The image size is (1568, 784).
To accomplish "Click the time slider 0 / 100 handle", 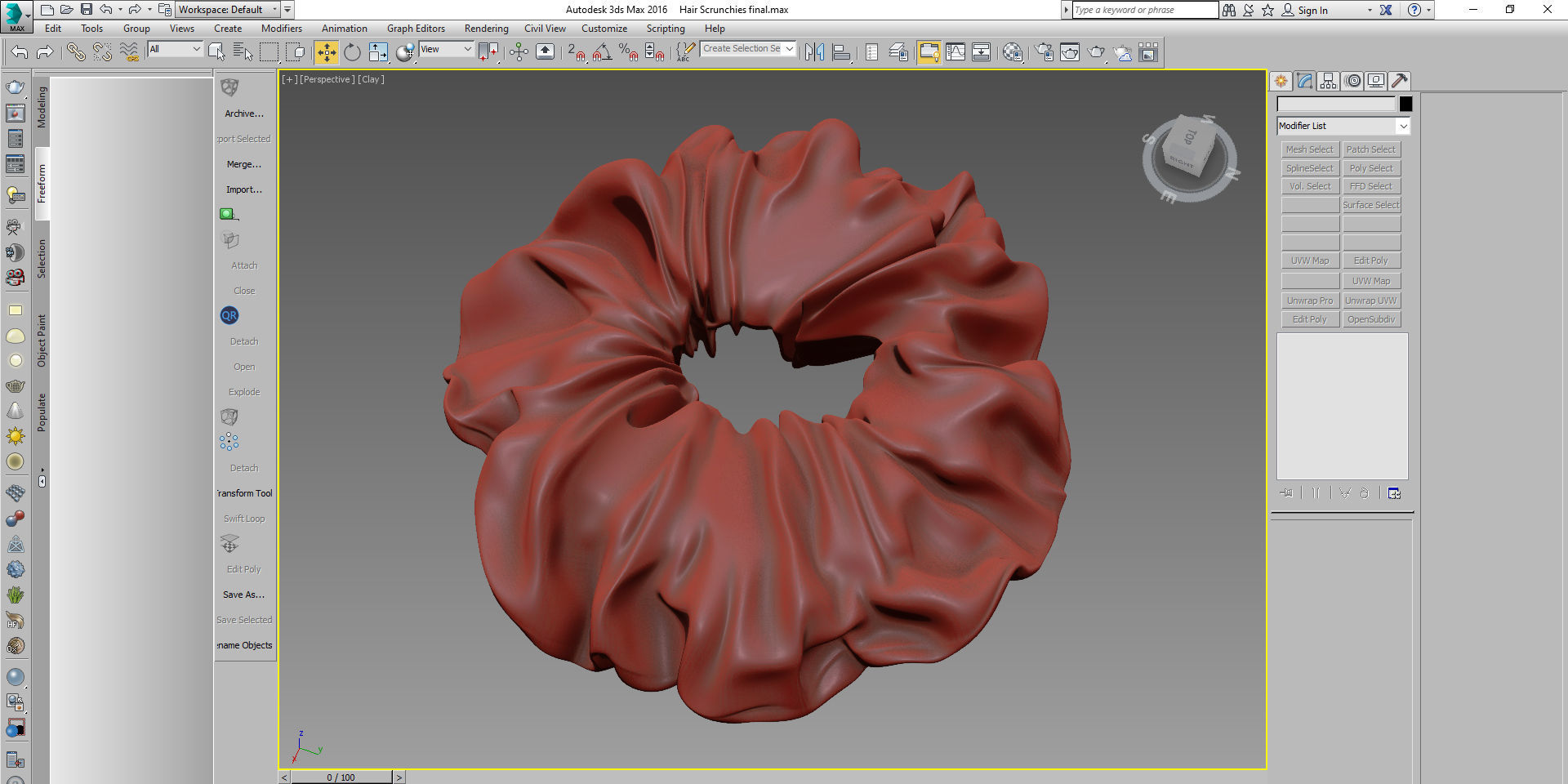I will click(x=341, y=777).
